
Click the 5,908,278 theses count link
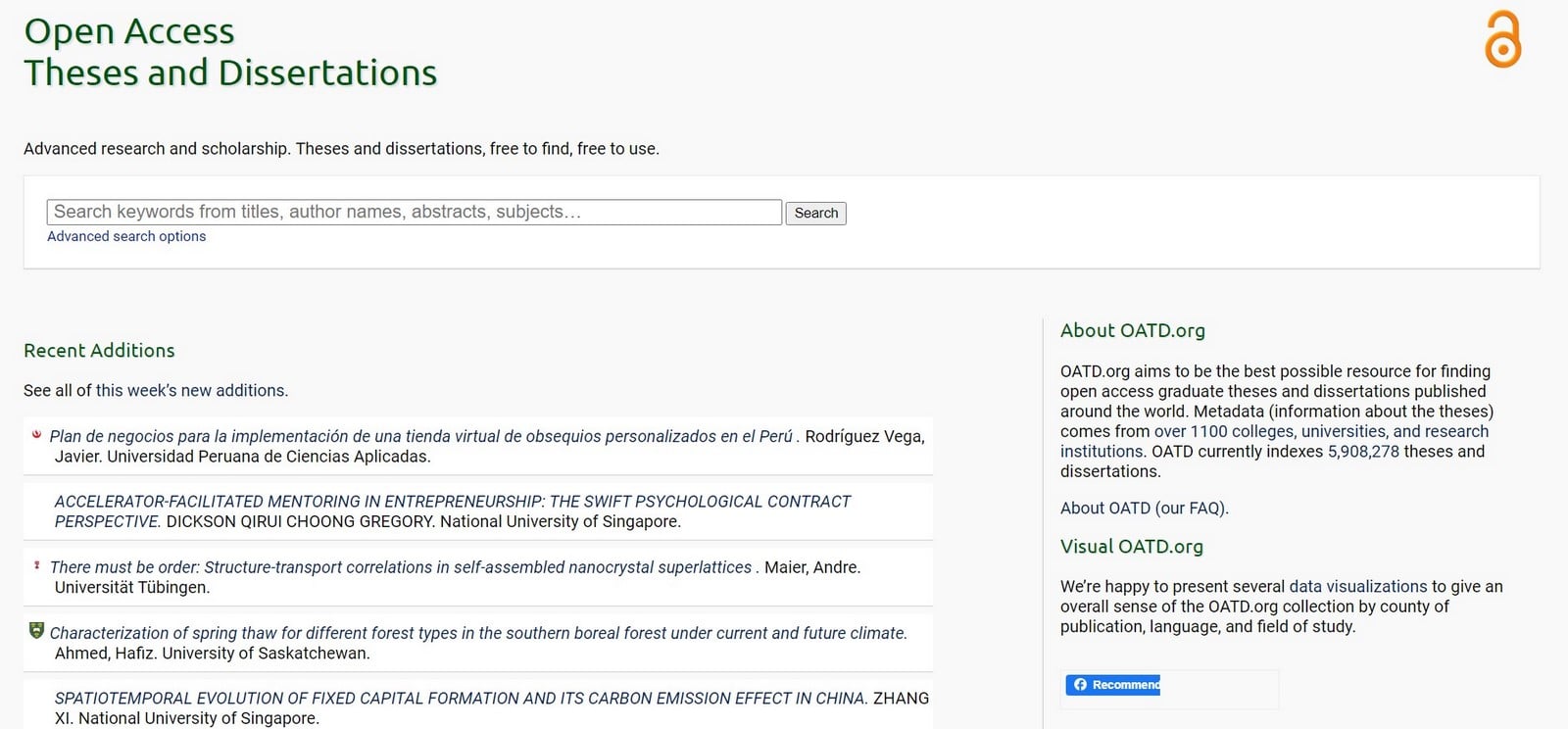[1363, 451]
